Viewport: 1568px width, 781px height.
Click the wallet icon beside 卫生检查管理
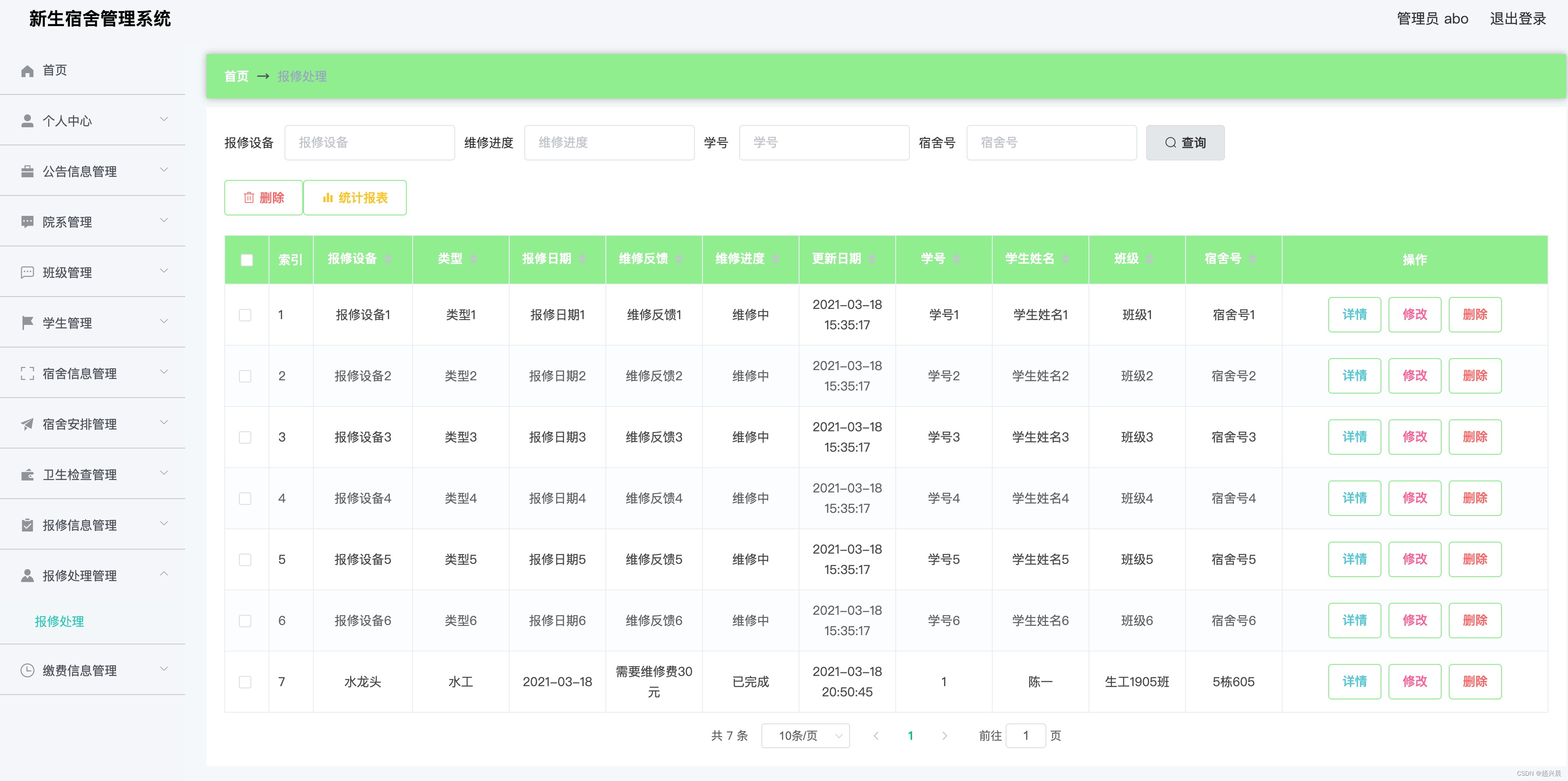coord(27,475)
